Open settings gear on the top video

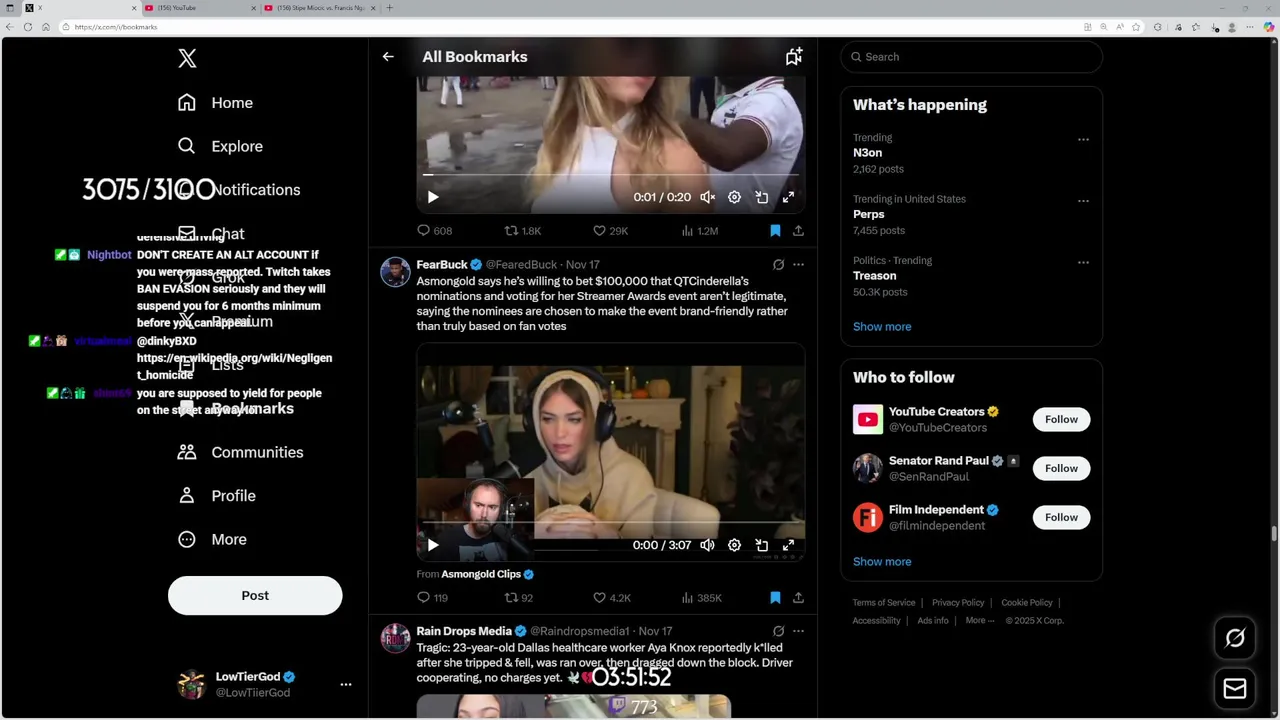[734, 198]
